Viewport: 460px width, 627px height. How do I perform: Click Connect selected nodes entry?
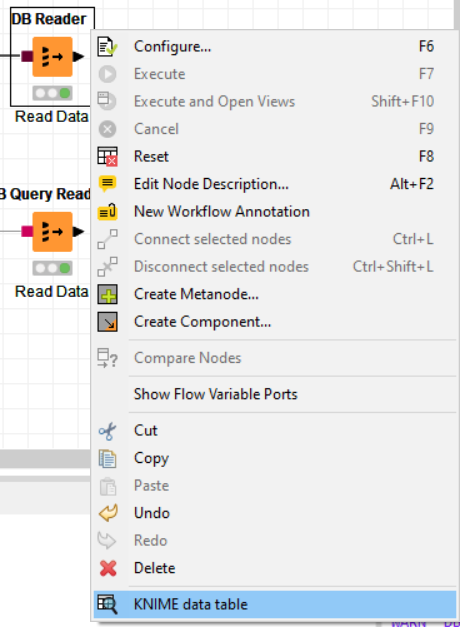[274, 239]
